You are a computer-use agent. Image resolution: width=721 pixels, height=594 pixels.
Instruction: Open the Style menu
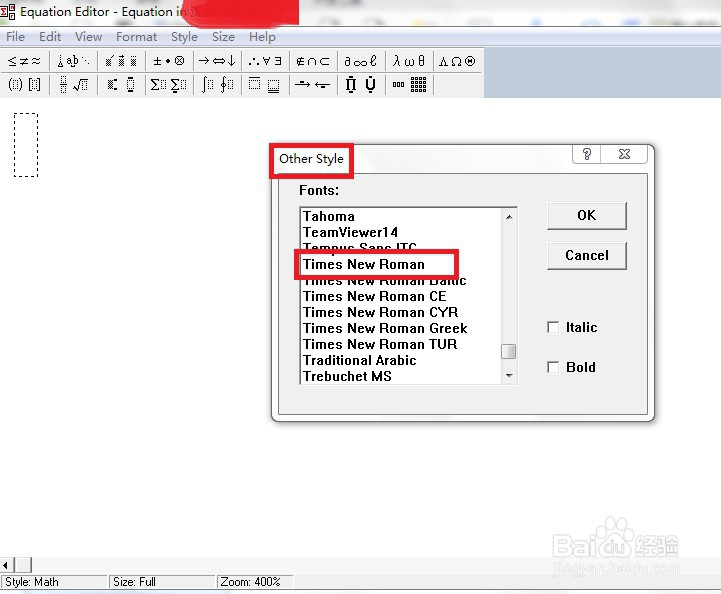pos(184,37)
